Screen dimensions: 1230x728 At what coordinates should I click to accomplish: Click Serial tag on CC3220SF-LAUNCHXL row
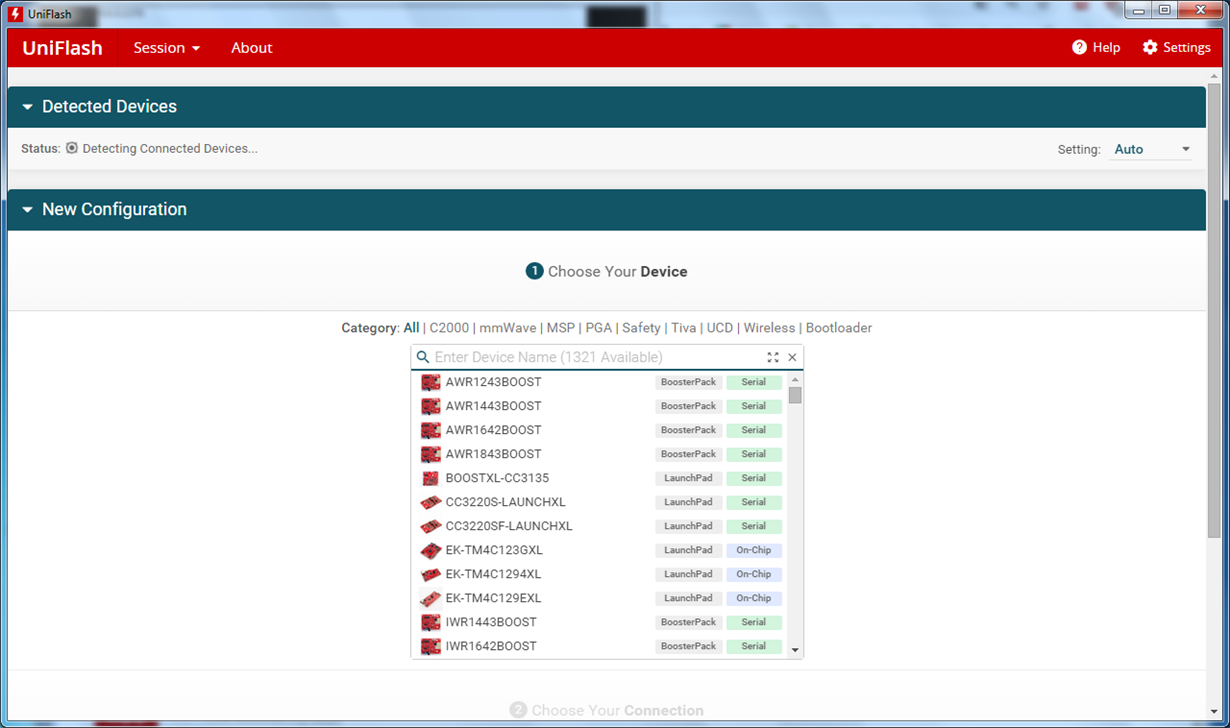pos(754,526)
